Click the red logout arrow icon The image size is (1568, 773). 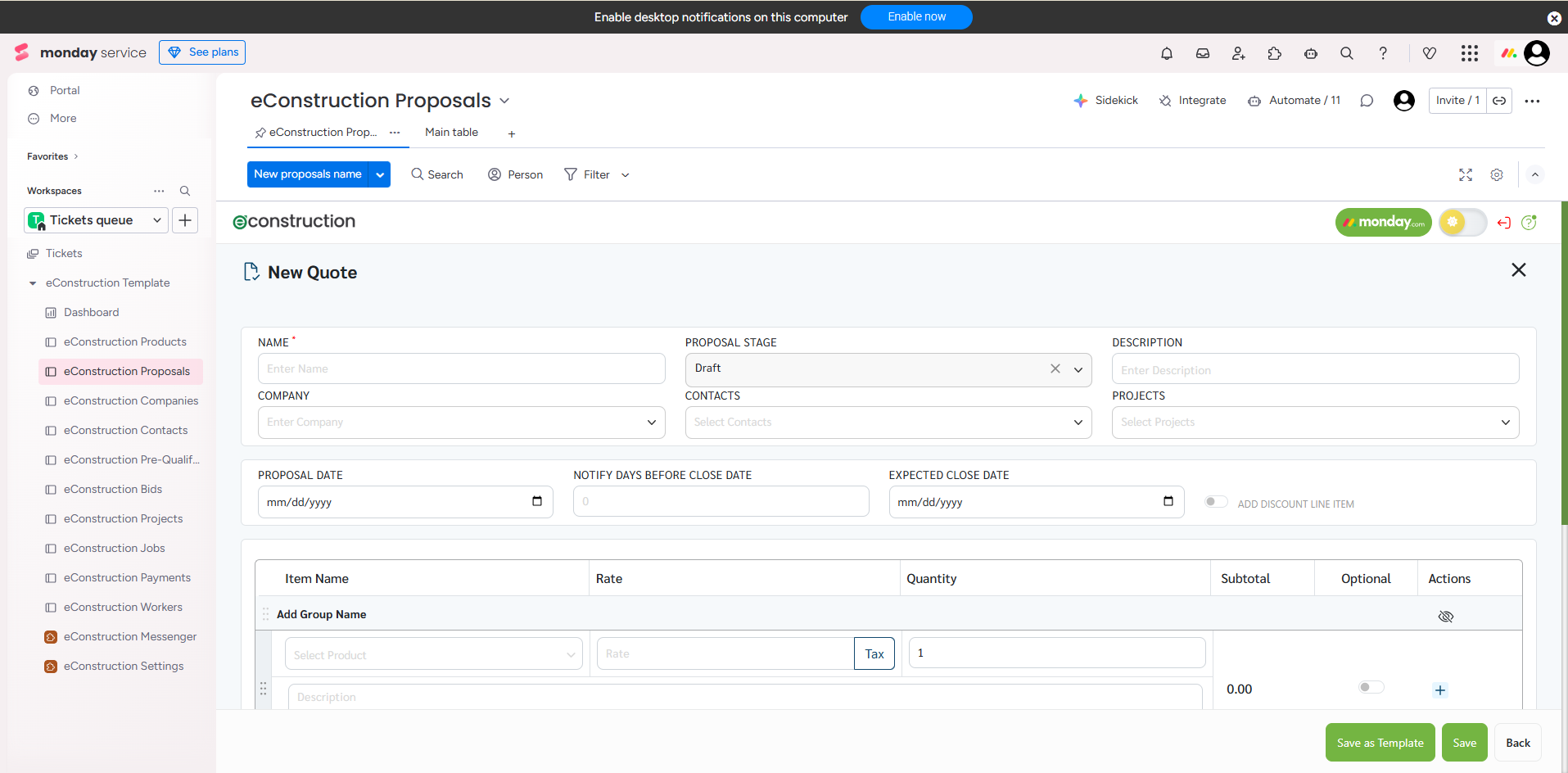point(1504,223)
